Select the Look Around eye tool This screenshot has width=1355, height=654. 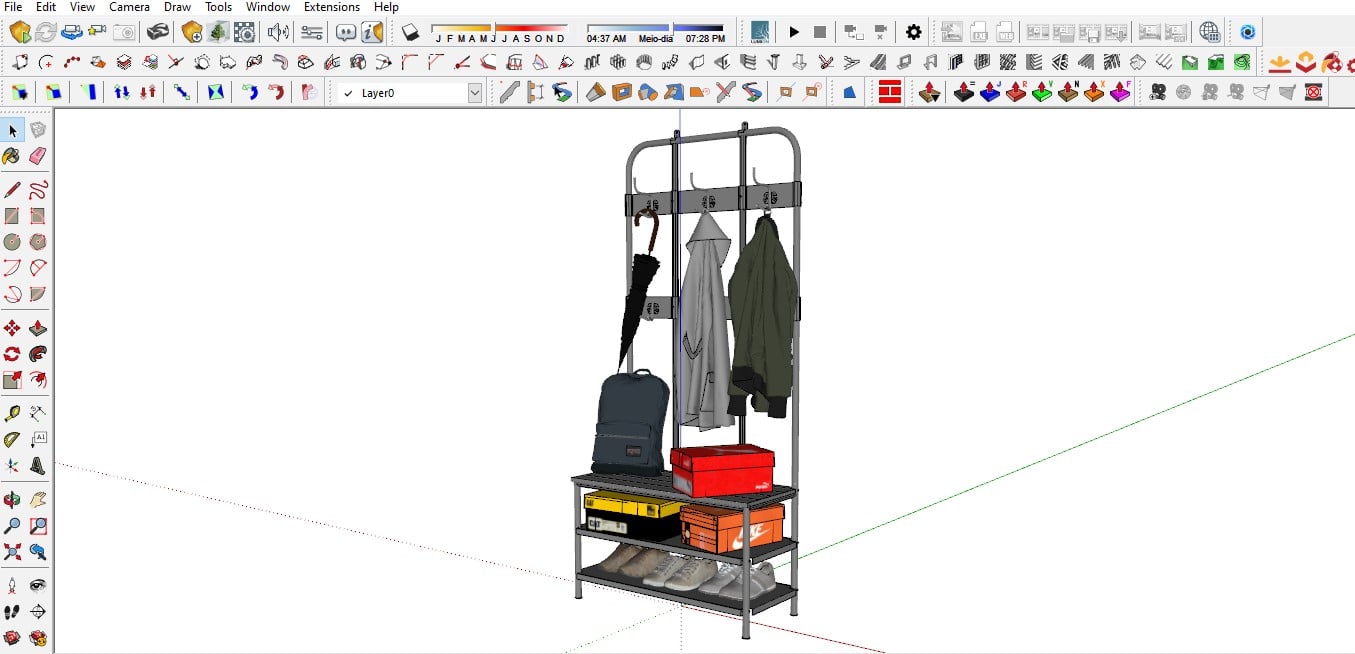[38, 585]
